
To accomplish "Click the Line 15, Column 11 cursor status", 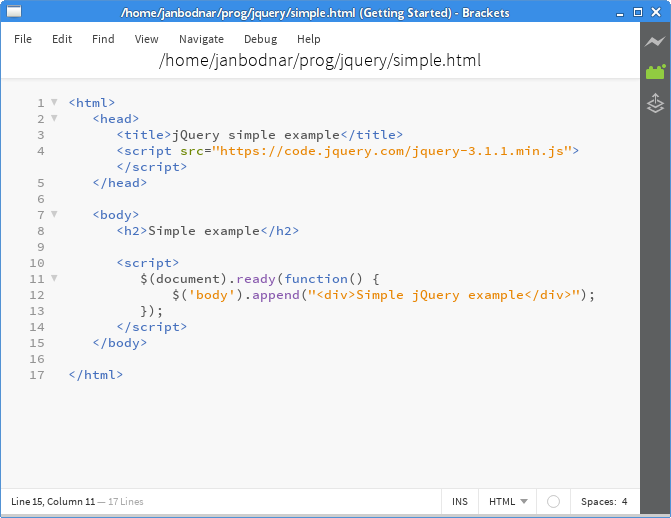I will [x=53, y=501].
